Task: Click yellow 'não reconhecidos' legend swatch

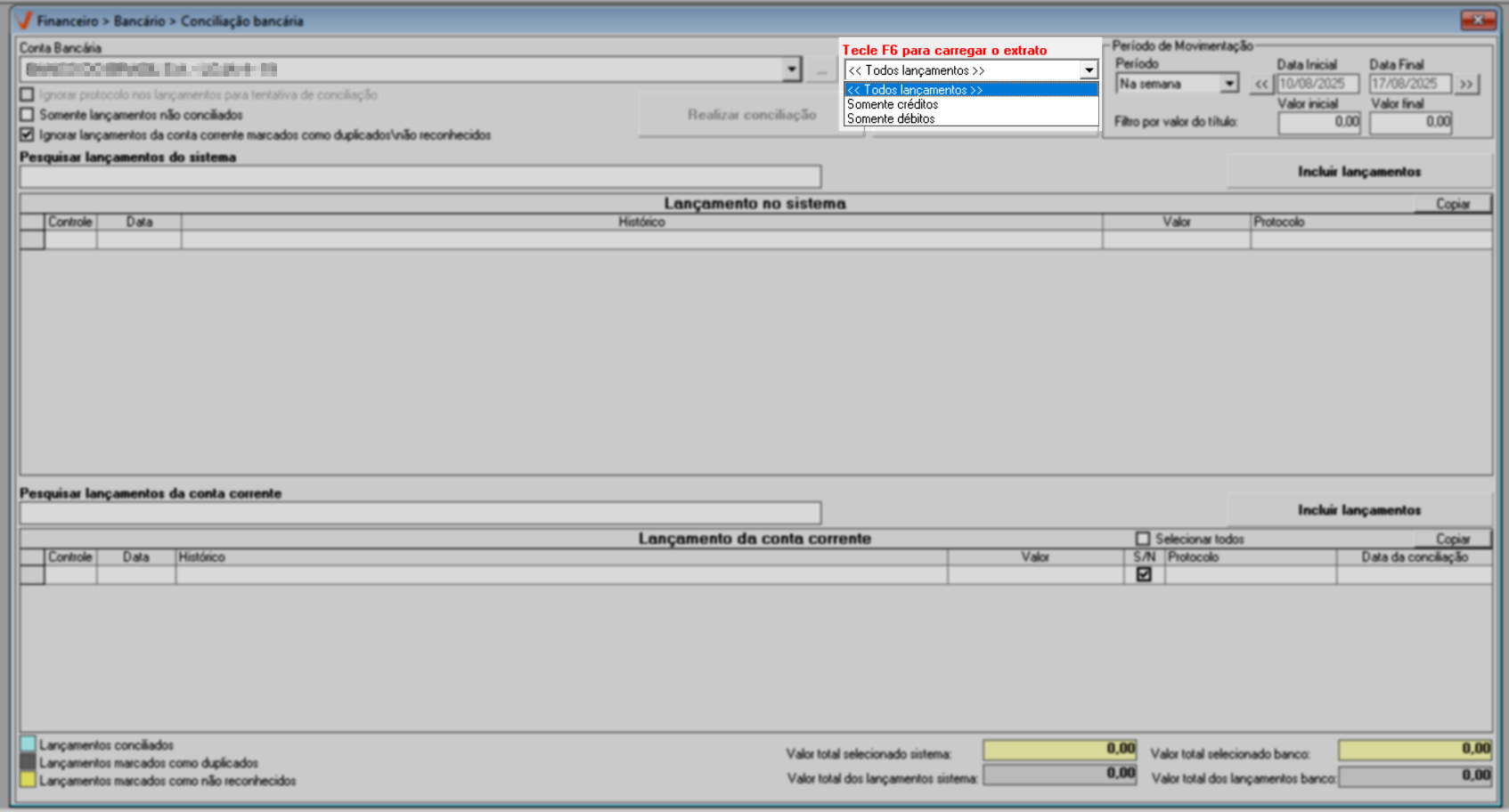Action: coord(28,780)
